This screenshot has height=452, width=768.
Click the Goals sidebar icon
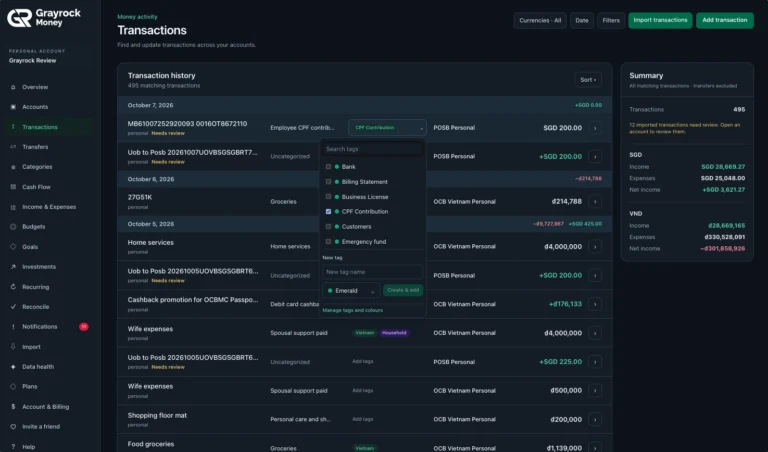13,247
